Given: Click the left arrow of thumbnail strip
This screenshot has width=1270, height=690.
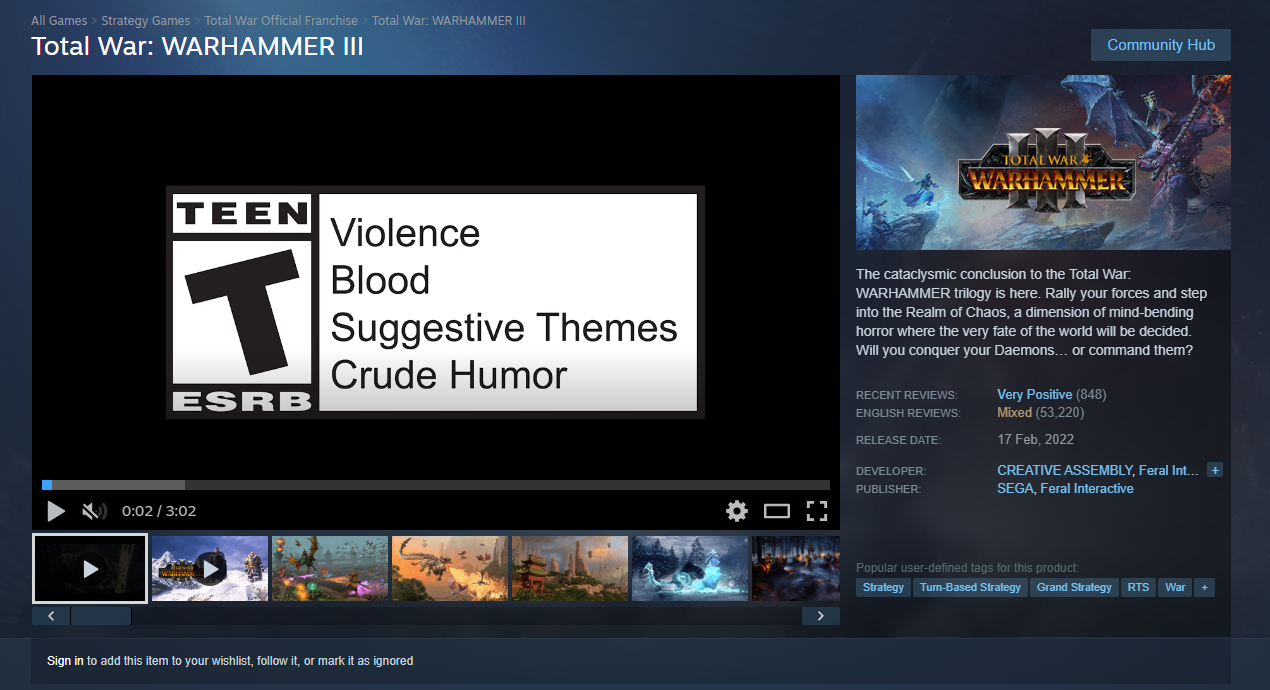Looking at the screenshot, I should pos(51,616).
